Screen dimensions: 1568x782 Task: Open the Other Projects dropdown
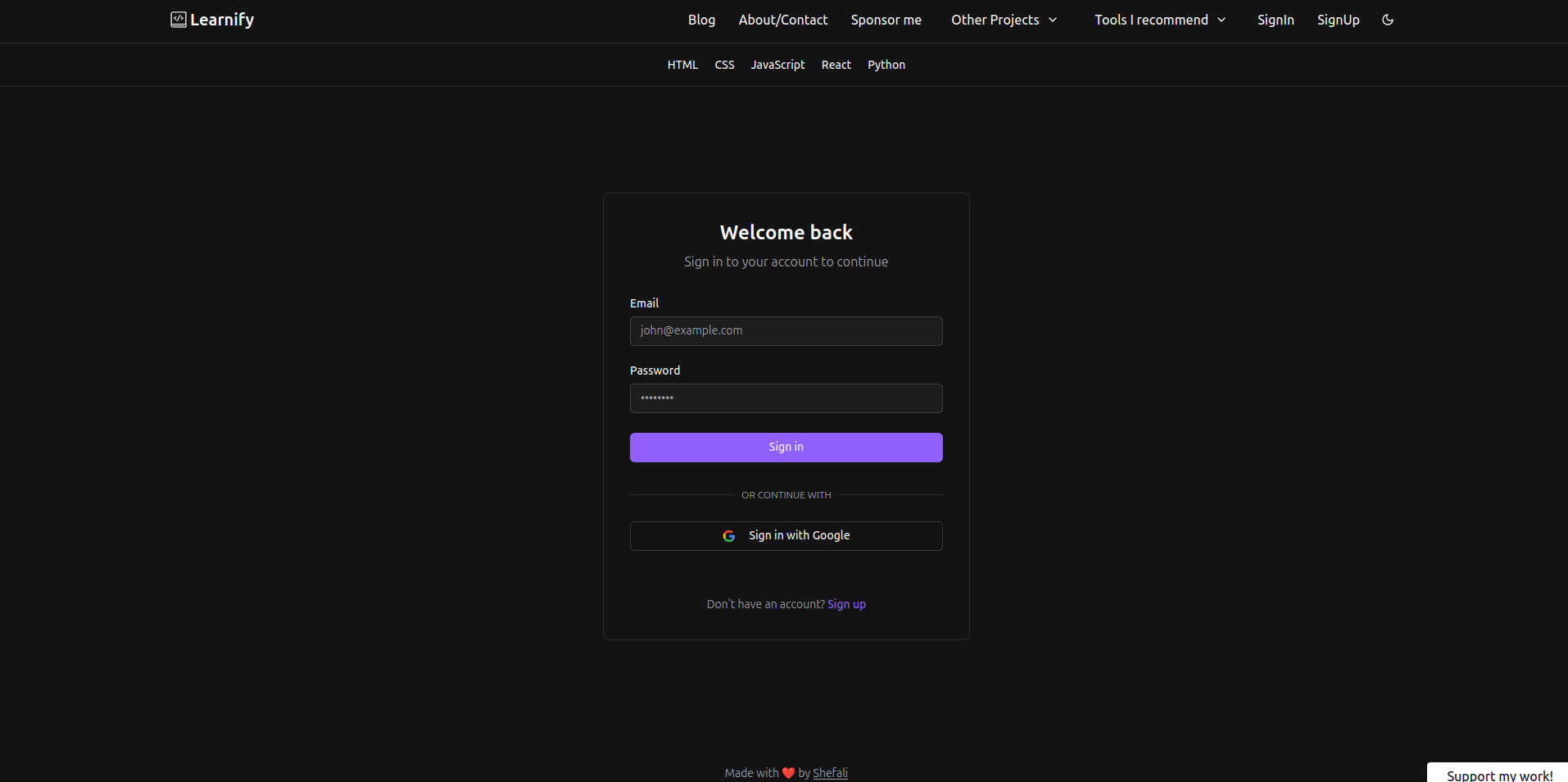pyautogui.click(x=996, y=20)
